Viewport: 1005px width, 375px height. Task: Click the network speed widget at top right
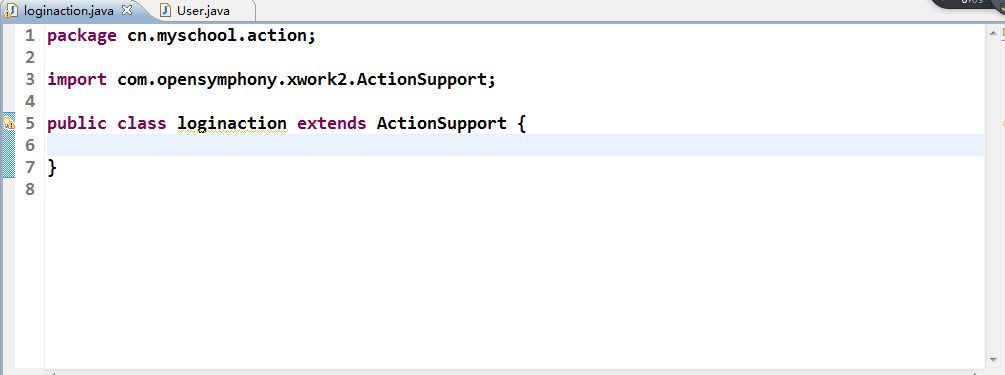point(970,3)
